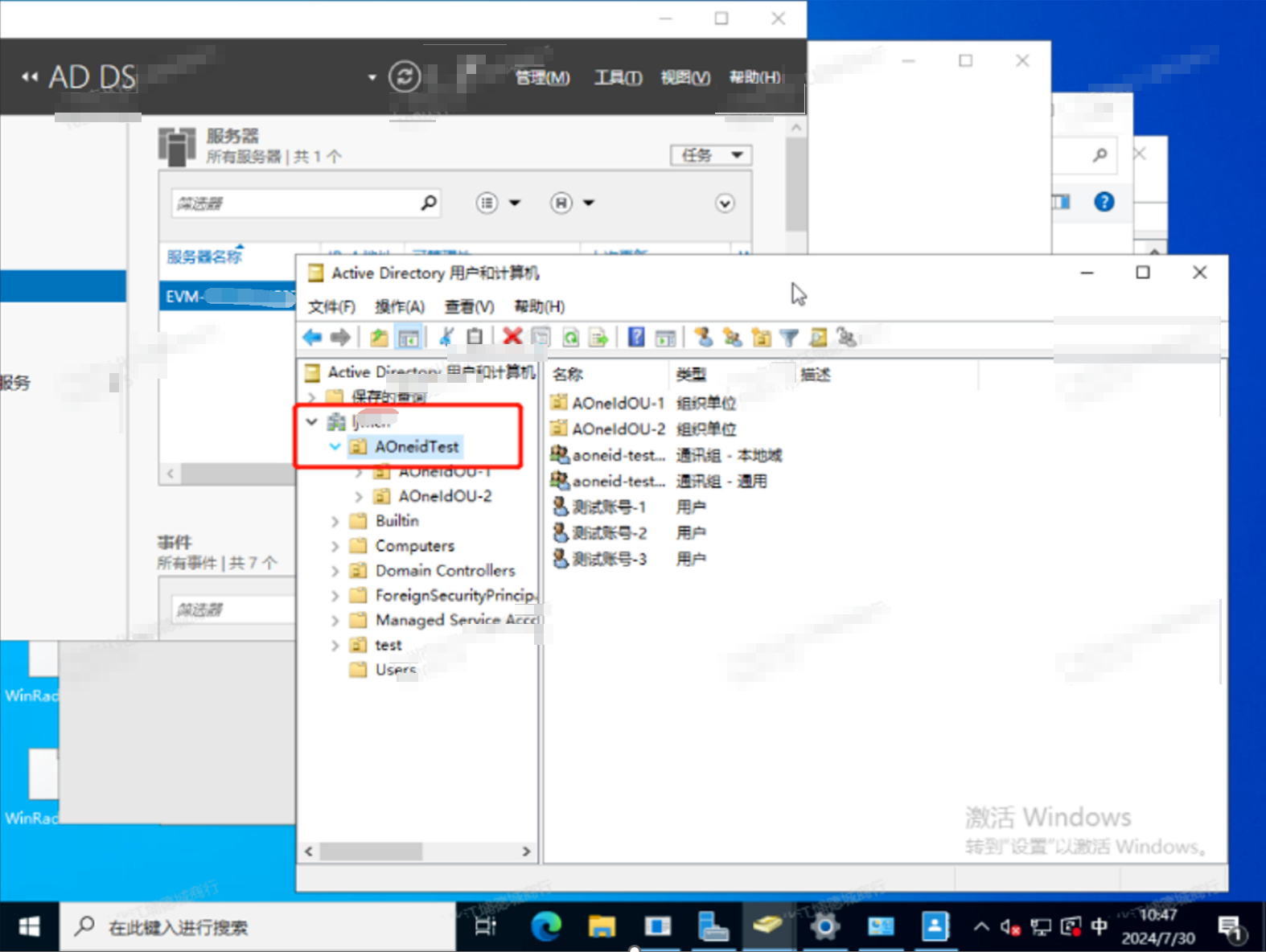Open 工具(T) menu in Server Manager

coord(618,77)
